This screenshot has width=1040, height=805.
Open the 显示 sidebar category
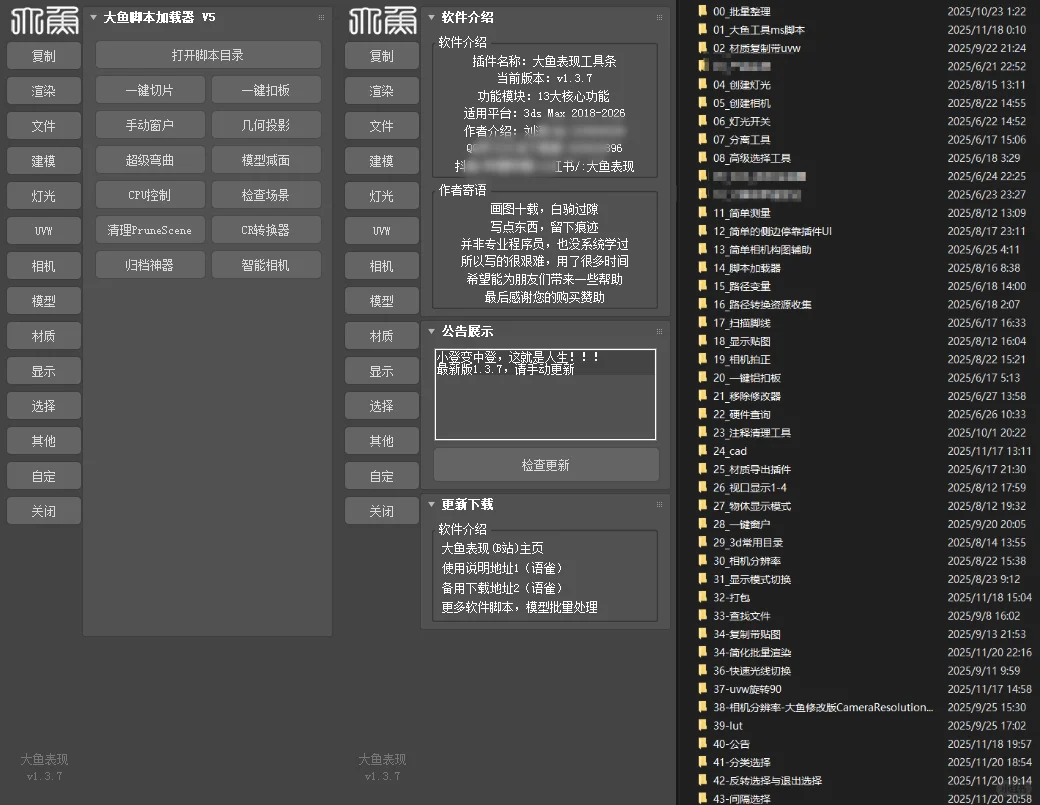43,370
